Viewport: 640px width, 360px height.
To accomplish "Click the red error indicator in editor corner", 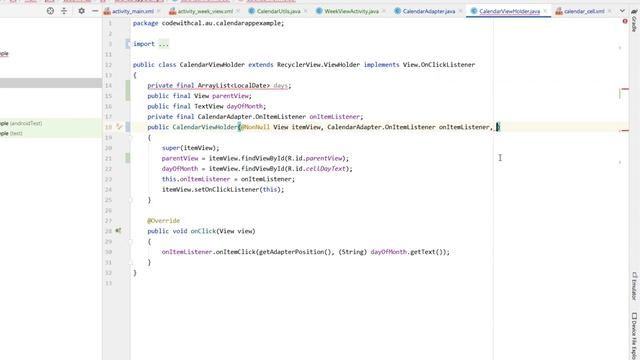I will click(x=624, y=21).
